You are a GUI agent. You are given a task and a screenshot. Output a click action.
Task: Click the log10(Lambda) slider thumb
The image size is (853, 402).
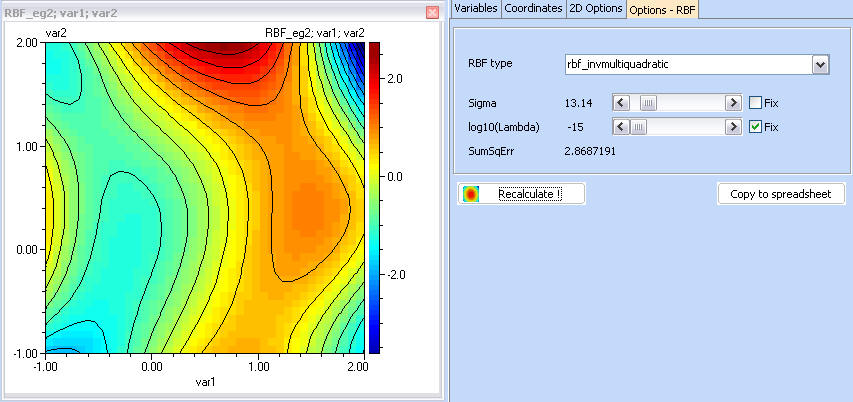(638, 127)
